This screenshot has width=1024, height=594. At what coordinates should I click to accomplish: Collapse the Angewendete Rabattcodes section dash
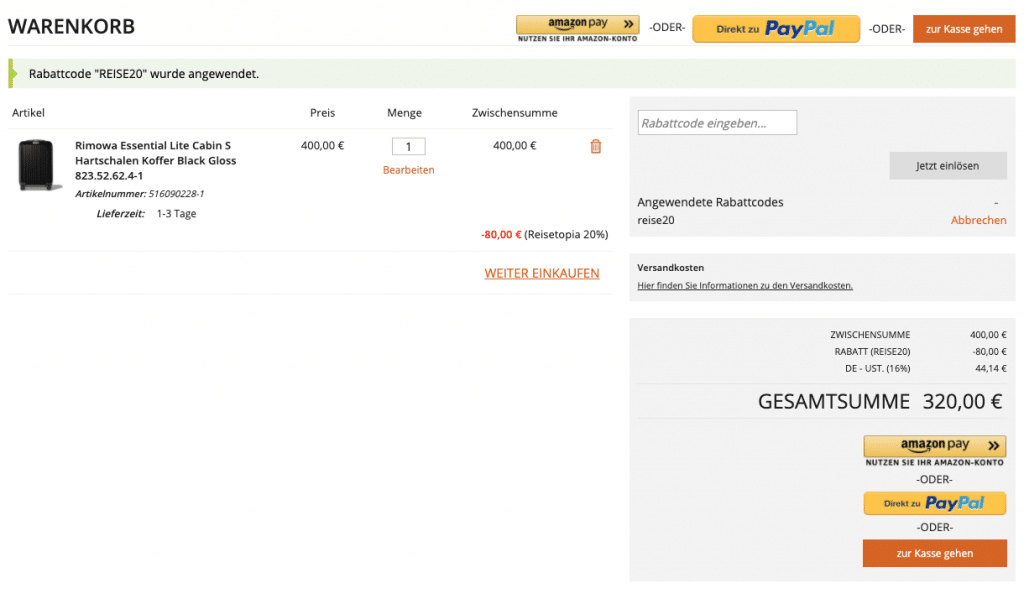pos(996,203)
